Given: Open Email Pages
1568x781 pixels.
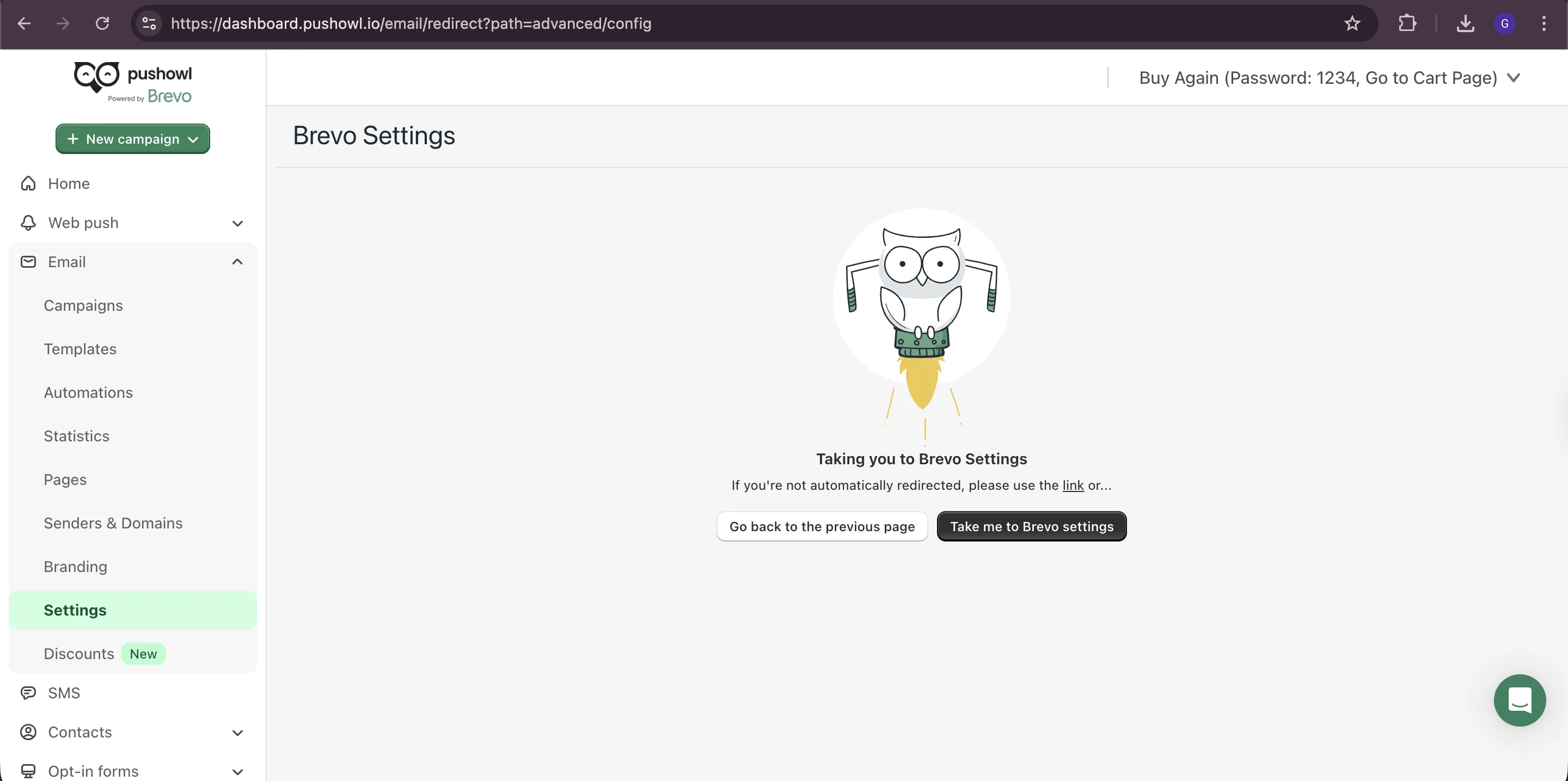Looking at the screenshot, I should pos(65,480).
